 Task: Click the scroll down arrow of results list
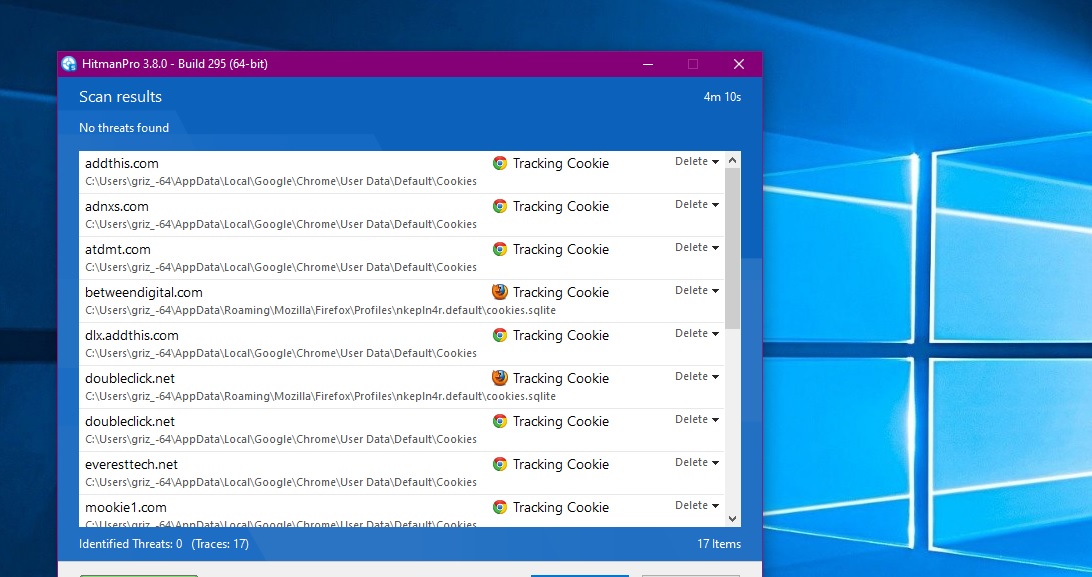tap(732, 519)
